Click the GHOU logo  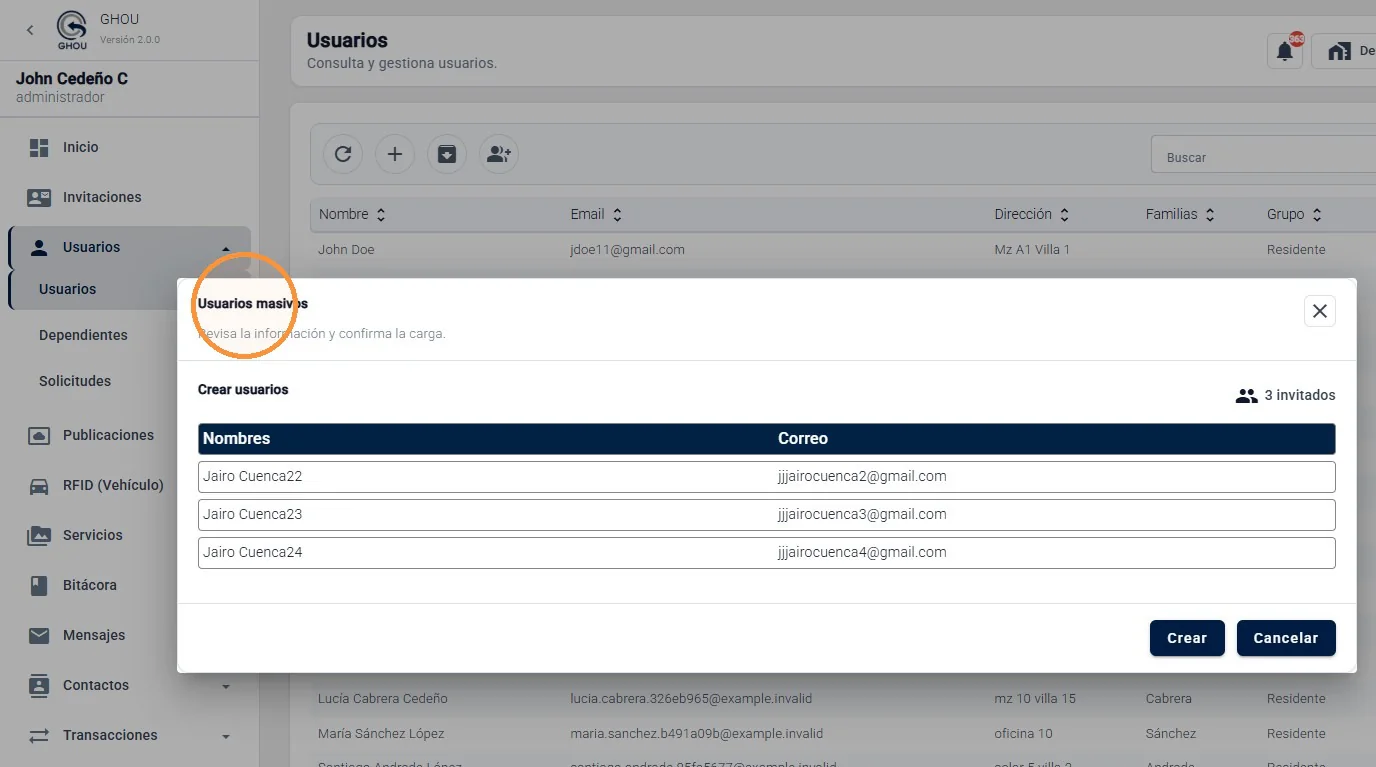tap(72, 30)
